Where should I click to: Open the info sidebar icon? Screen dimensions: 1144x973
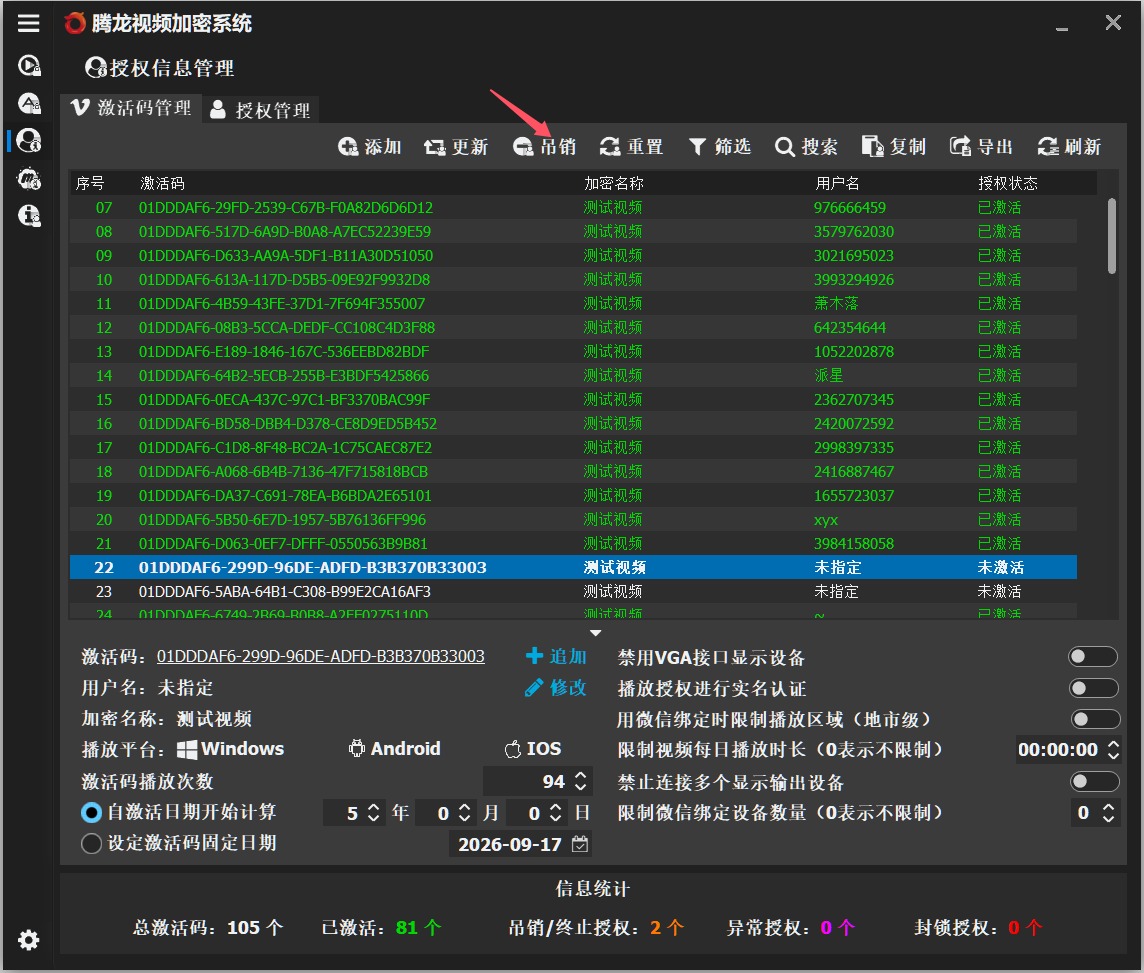pyautogui.click(x=28, y=215)
